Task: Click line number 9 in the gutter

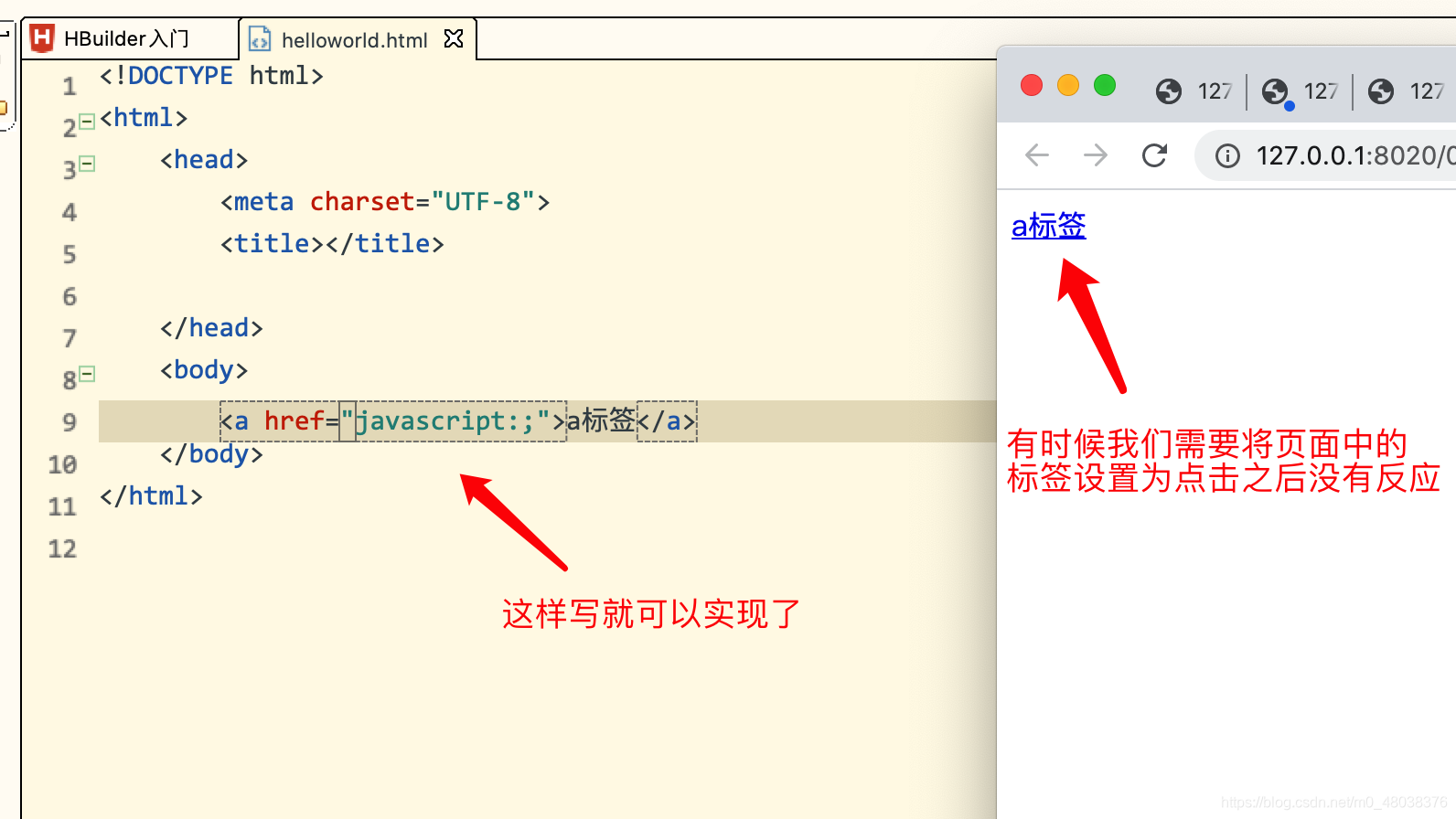Action: click(x=70, y=422)
